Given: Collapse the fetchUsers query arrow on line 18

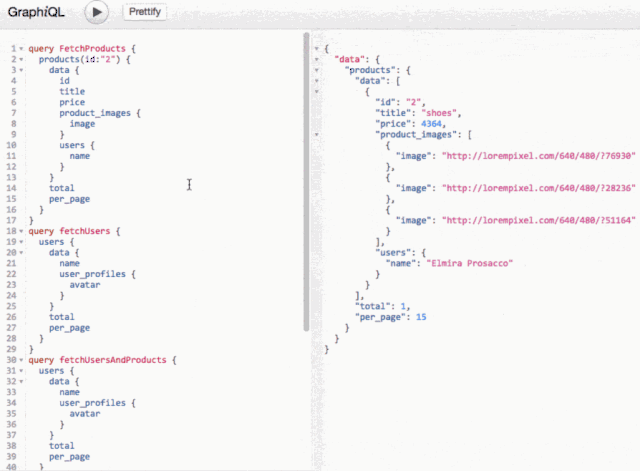Looking at the screenshot, I should (x=21, y=231).
